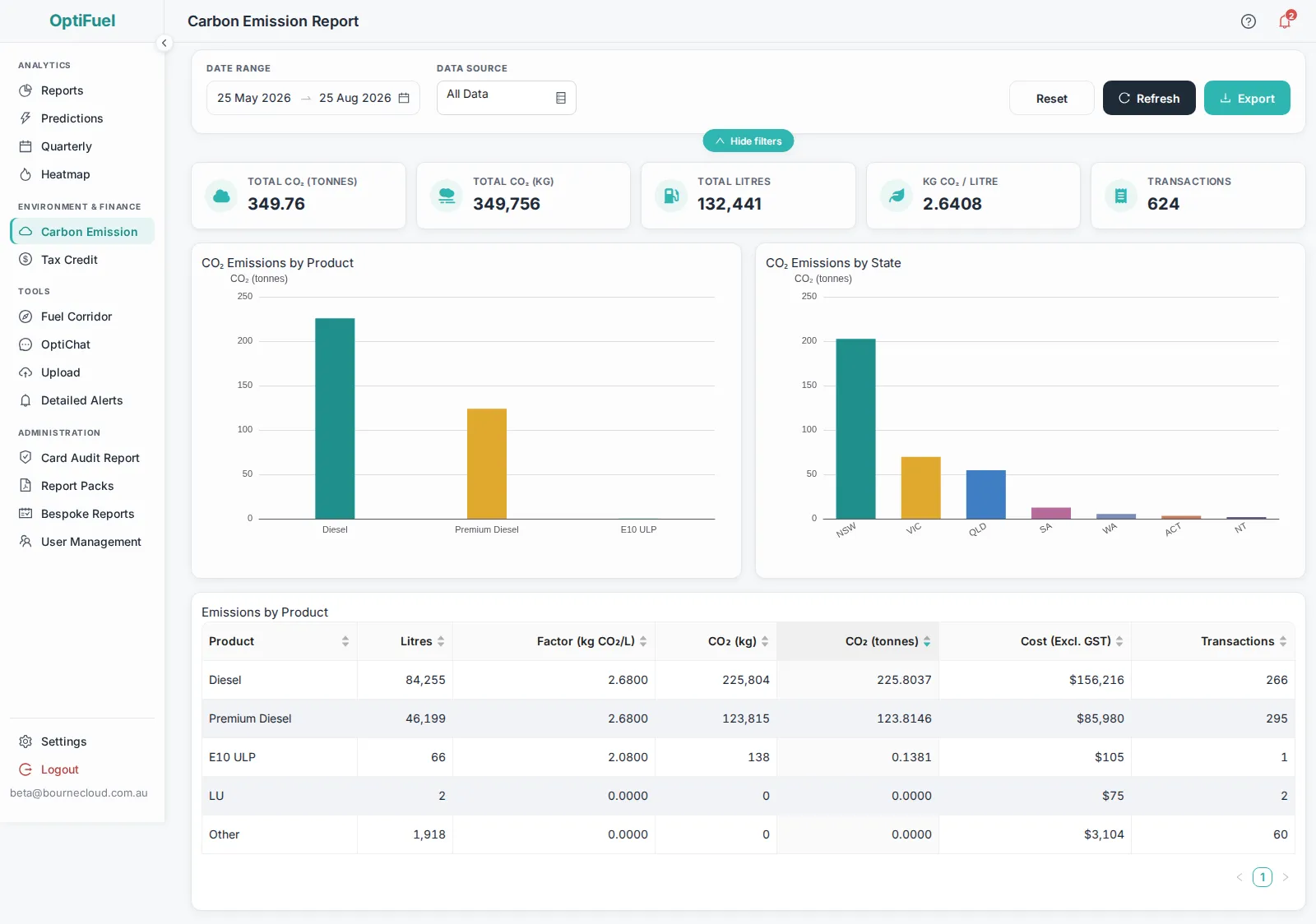
Task: Go to Predictions page
Action: (x=82, y=118)
